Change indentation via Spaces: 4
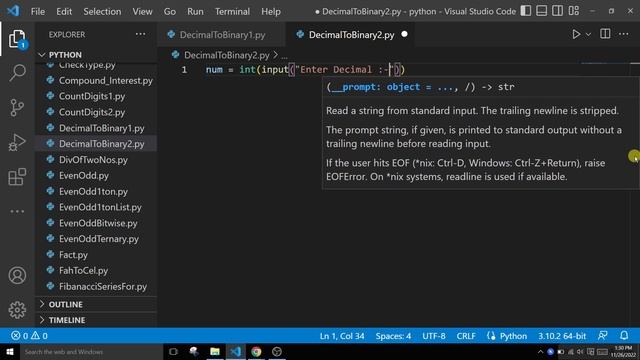 coord(393,336)
